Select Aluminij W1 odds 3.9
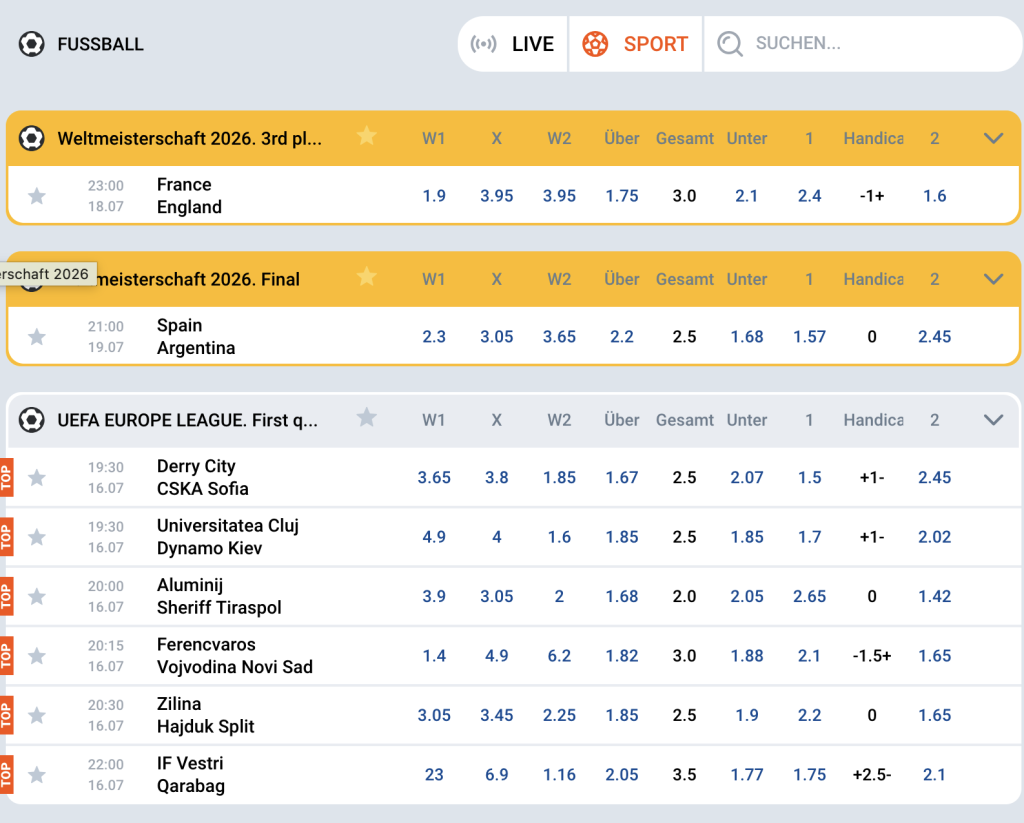1024x823 pixels. coord(434,596)
